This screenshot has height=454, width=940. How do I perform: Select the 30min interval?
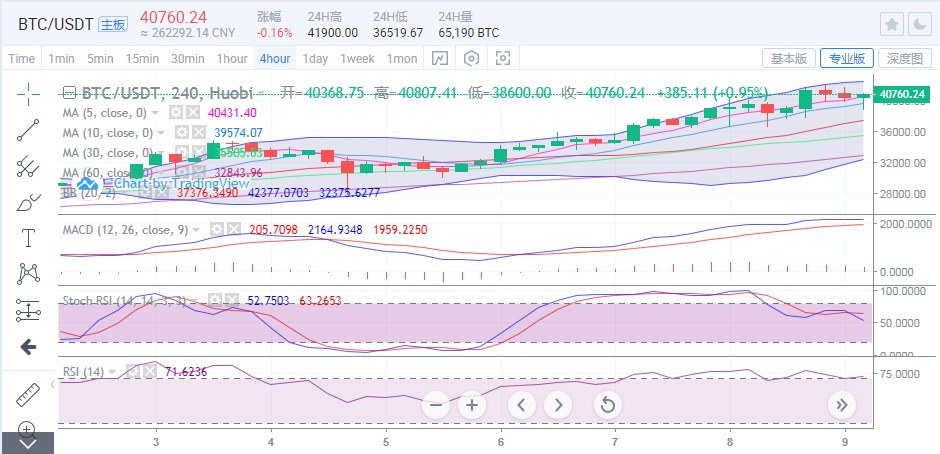click(x=188, y=59)
